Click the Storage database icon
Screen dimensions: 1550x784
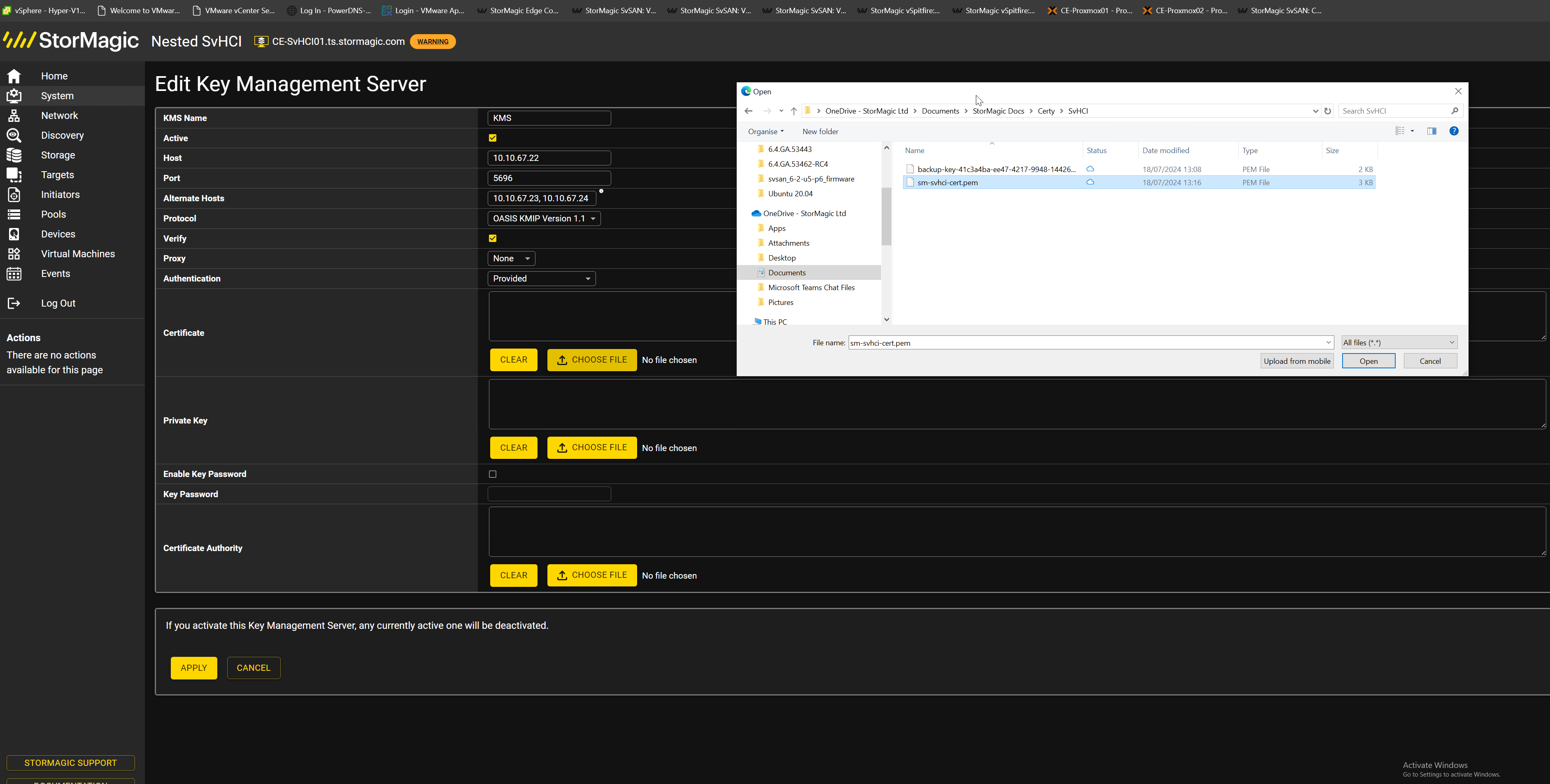[x=14, y=155]
